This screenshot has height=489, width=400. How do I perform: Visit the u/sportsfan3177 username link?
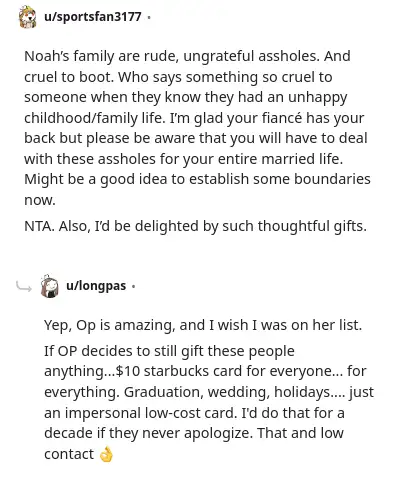click(93, 17)
